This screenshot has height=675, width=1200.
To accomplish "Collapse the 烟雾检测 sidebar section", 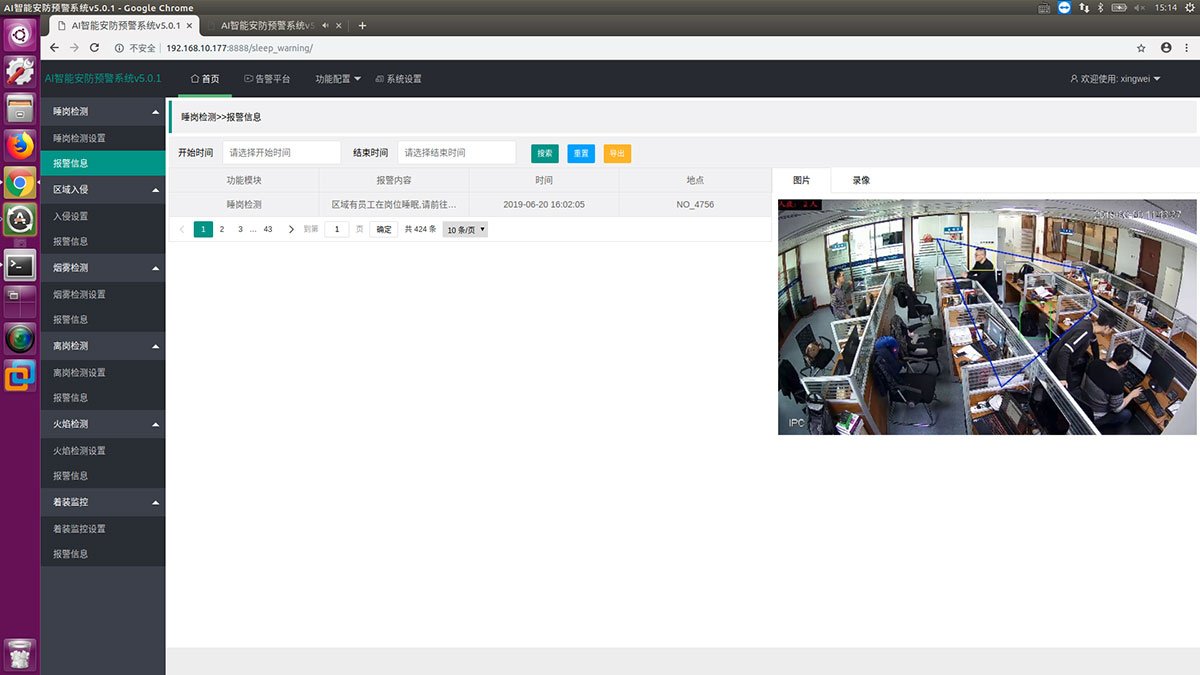I will click(155, 268).
